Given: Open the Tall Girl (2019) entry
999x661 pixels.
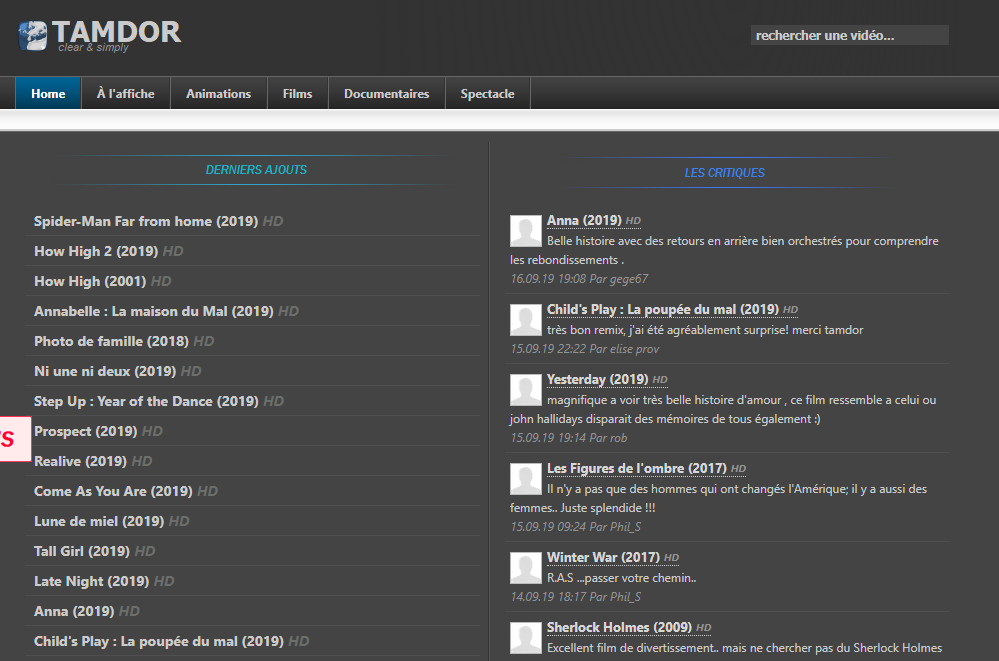Looking at the screenshot, I should tap(82, 551).
